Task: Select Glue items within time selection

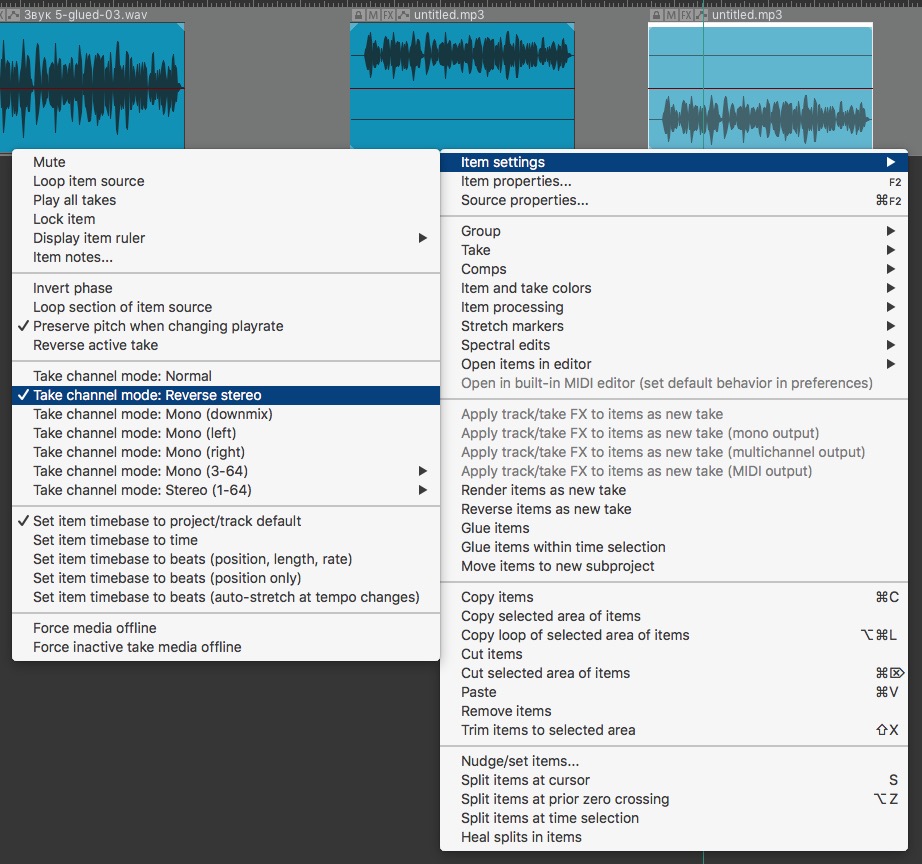Action: point(674,547)
